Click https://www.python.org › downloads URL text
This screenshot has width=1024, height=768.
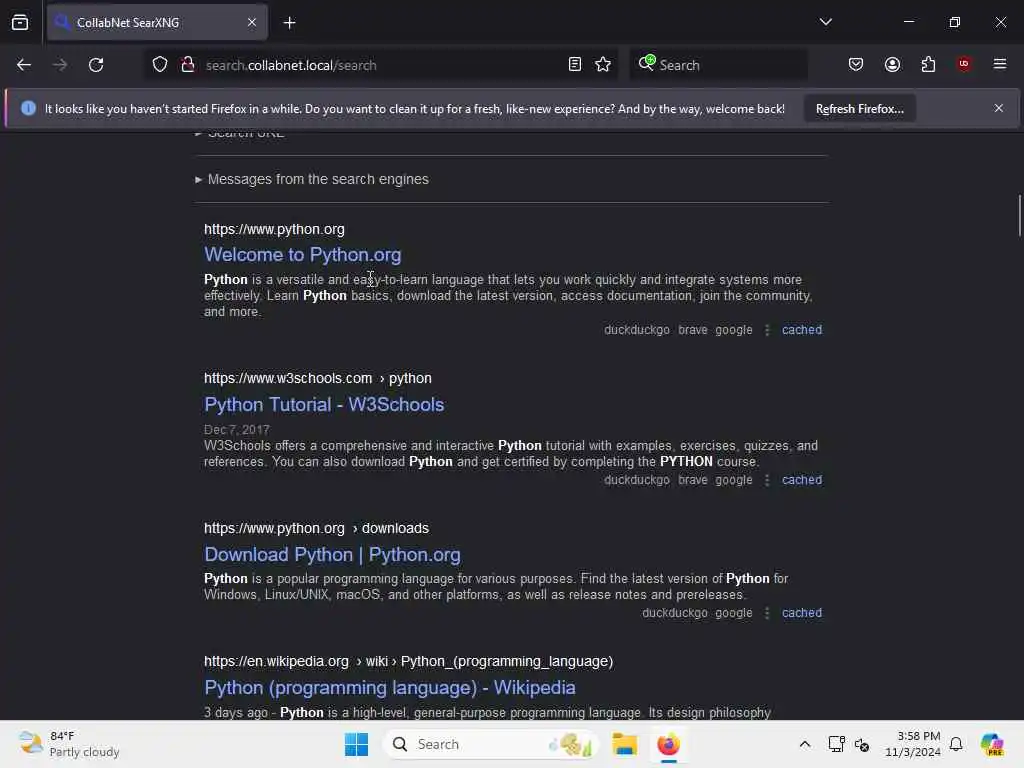(317, 528)
